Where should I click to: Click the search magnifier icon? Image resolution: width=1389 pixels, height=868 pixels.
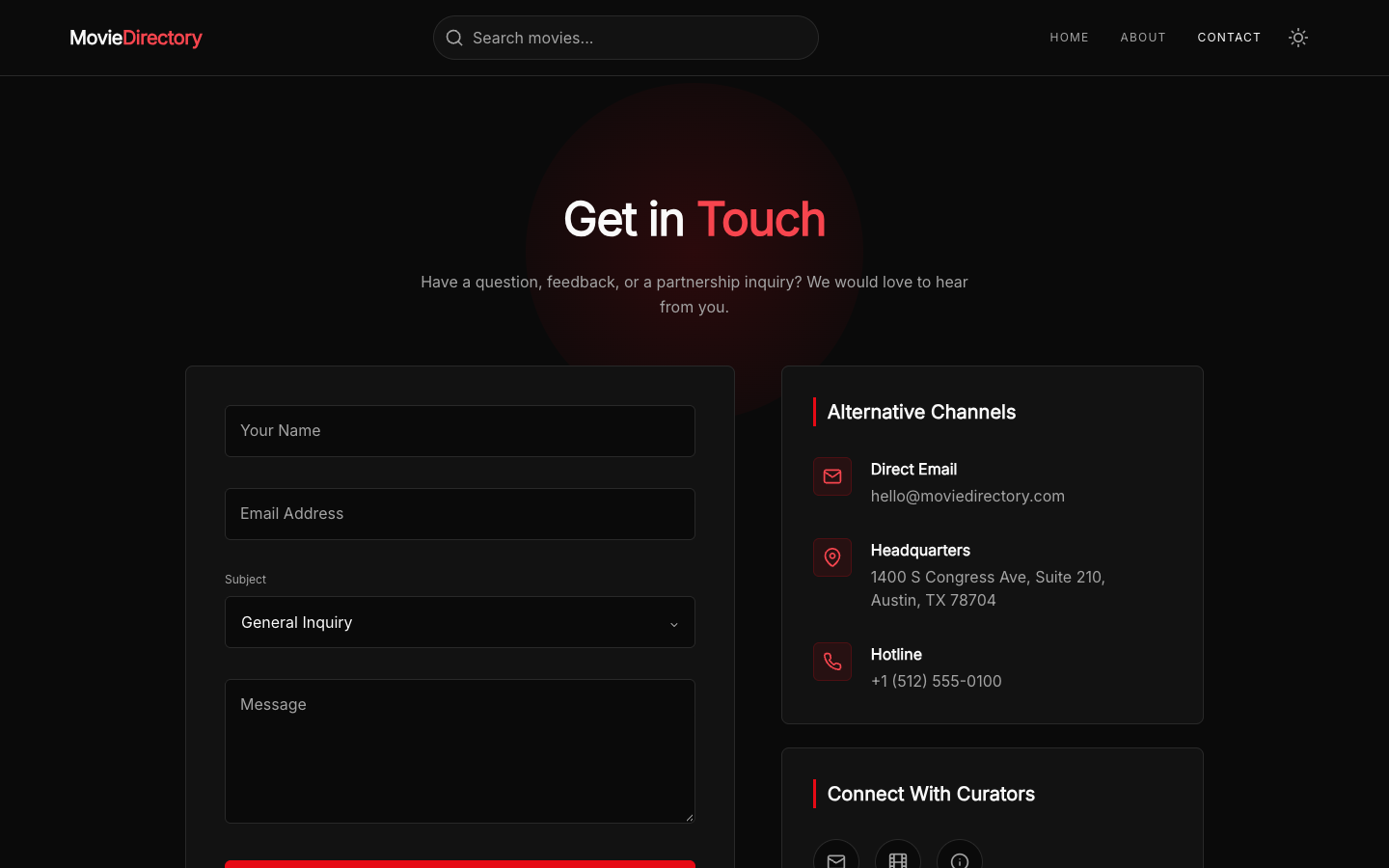tap(454, 38)
